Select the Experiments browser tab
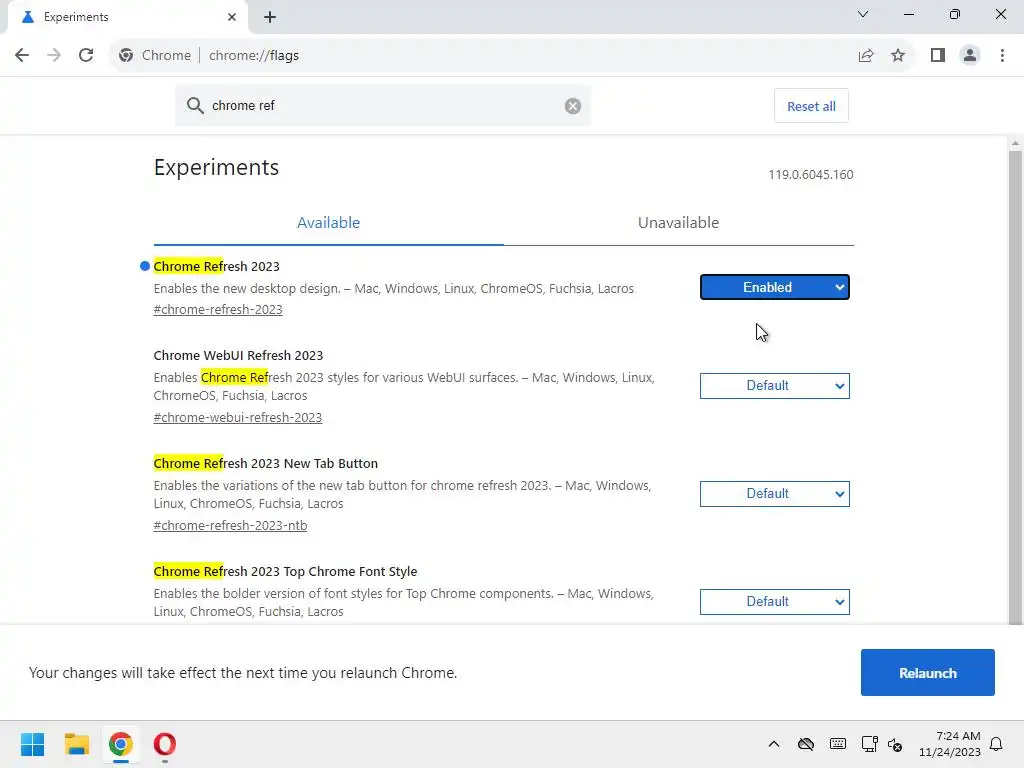Screen dimensions: 1024x768 127,18
